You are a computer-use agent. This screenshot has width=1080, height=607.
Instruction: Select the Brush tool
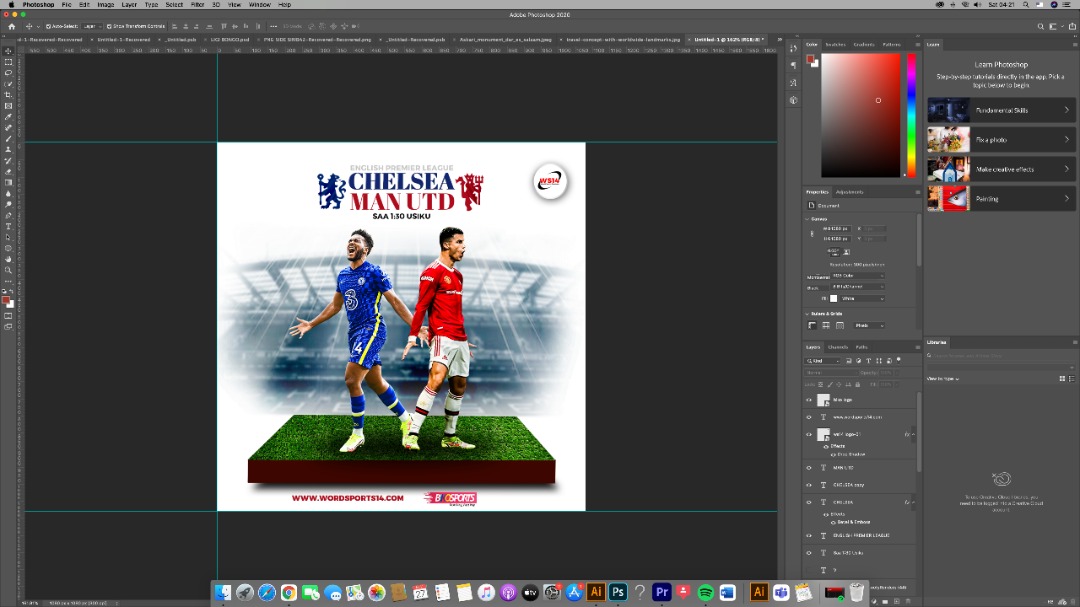point(8,138)
